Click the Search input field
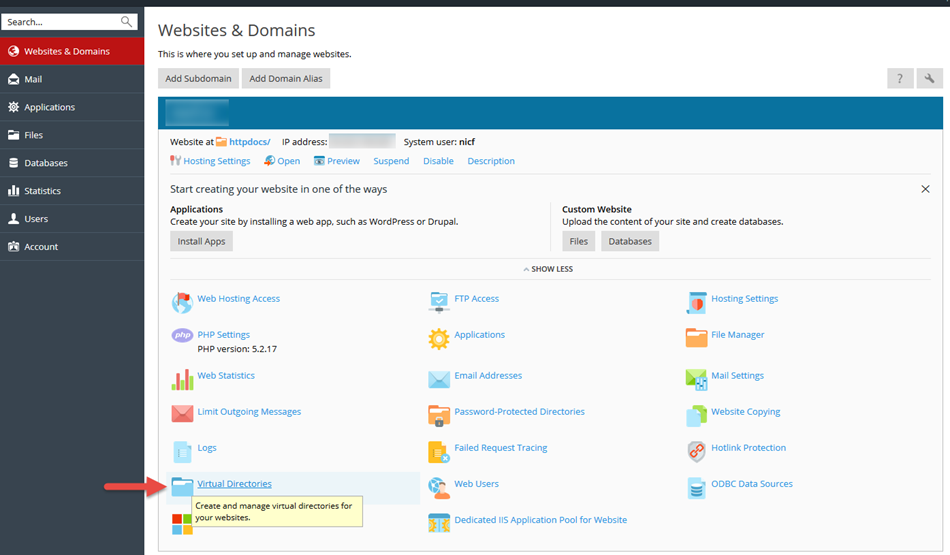Viewport: 950px width, 555px height. [x=60, y=21]
